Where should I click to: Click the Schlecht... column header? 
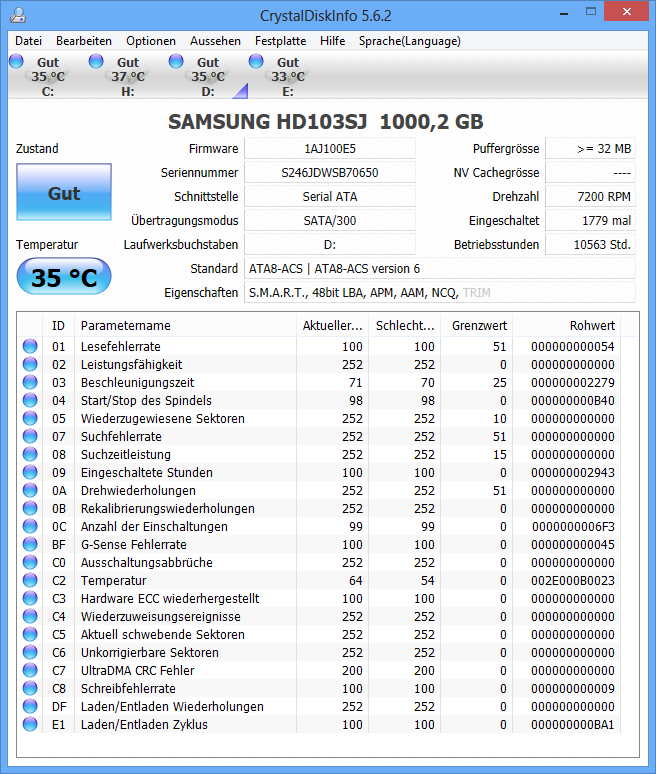405,325
